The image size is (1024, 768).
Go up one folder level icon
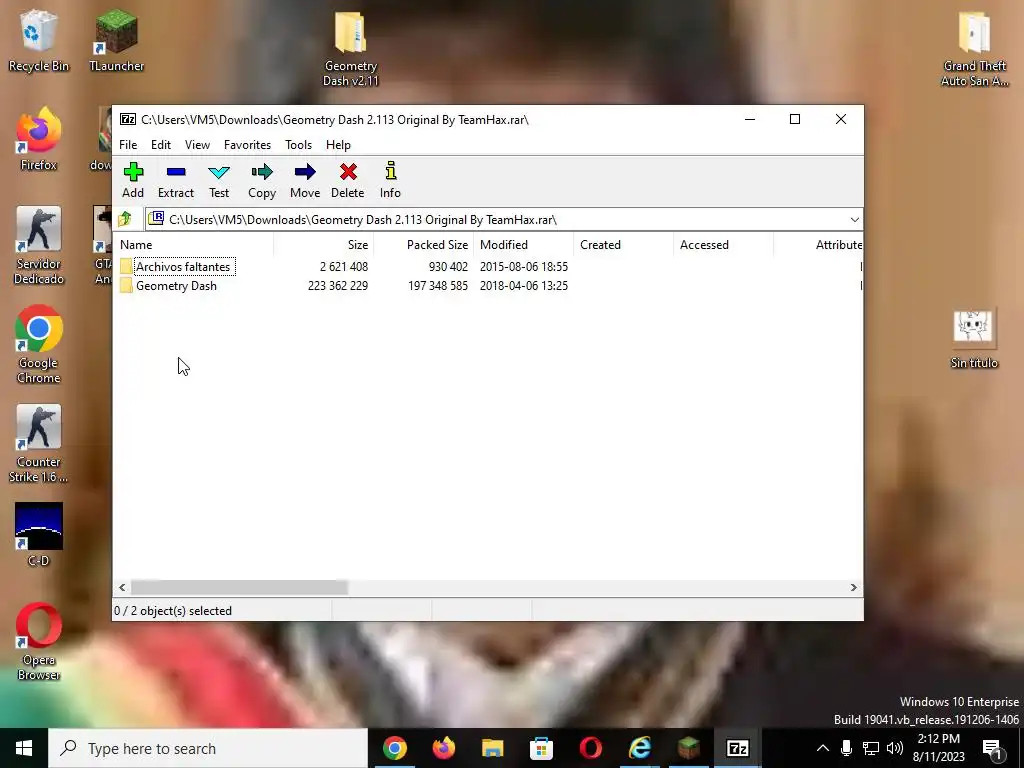(125, 219)
